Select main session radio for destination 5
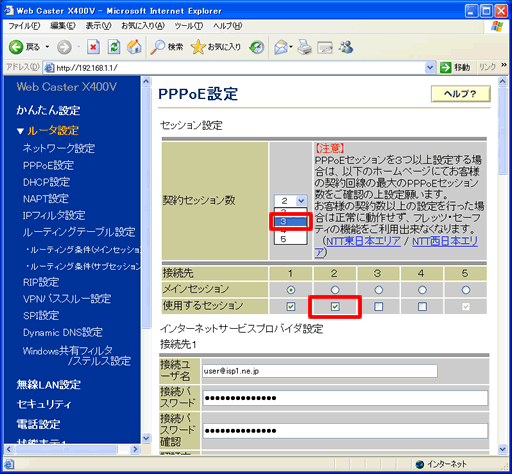 tap(466, 290)
